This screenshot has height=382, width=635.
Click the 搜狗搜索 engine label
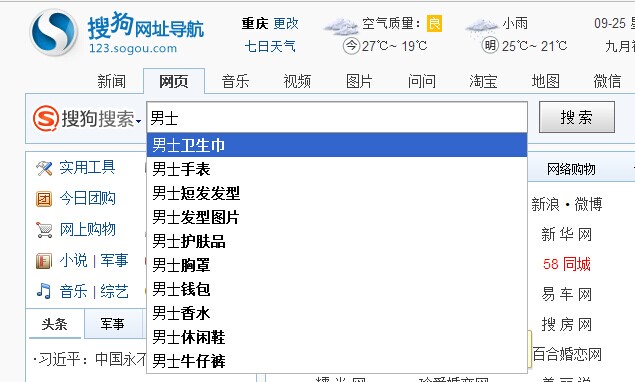[x=98, y=119]
